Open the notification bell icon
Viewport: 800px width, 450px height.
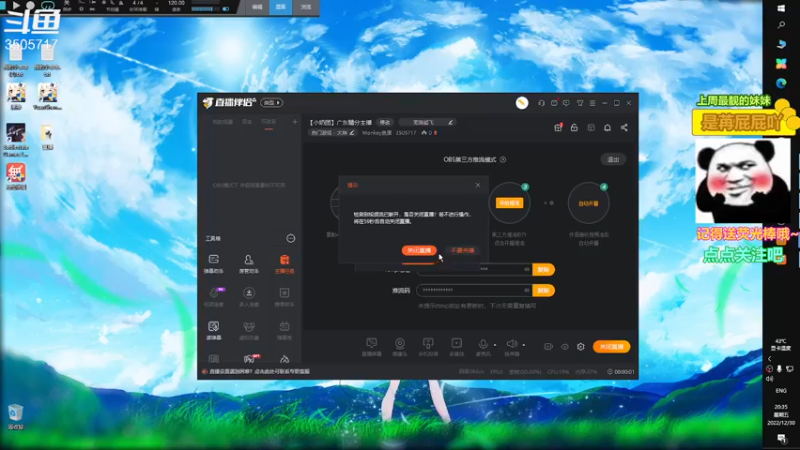(607, 128)
